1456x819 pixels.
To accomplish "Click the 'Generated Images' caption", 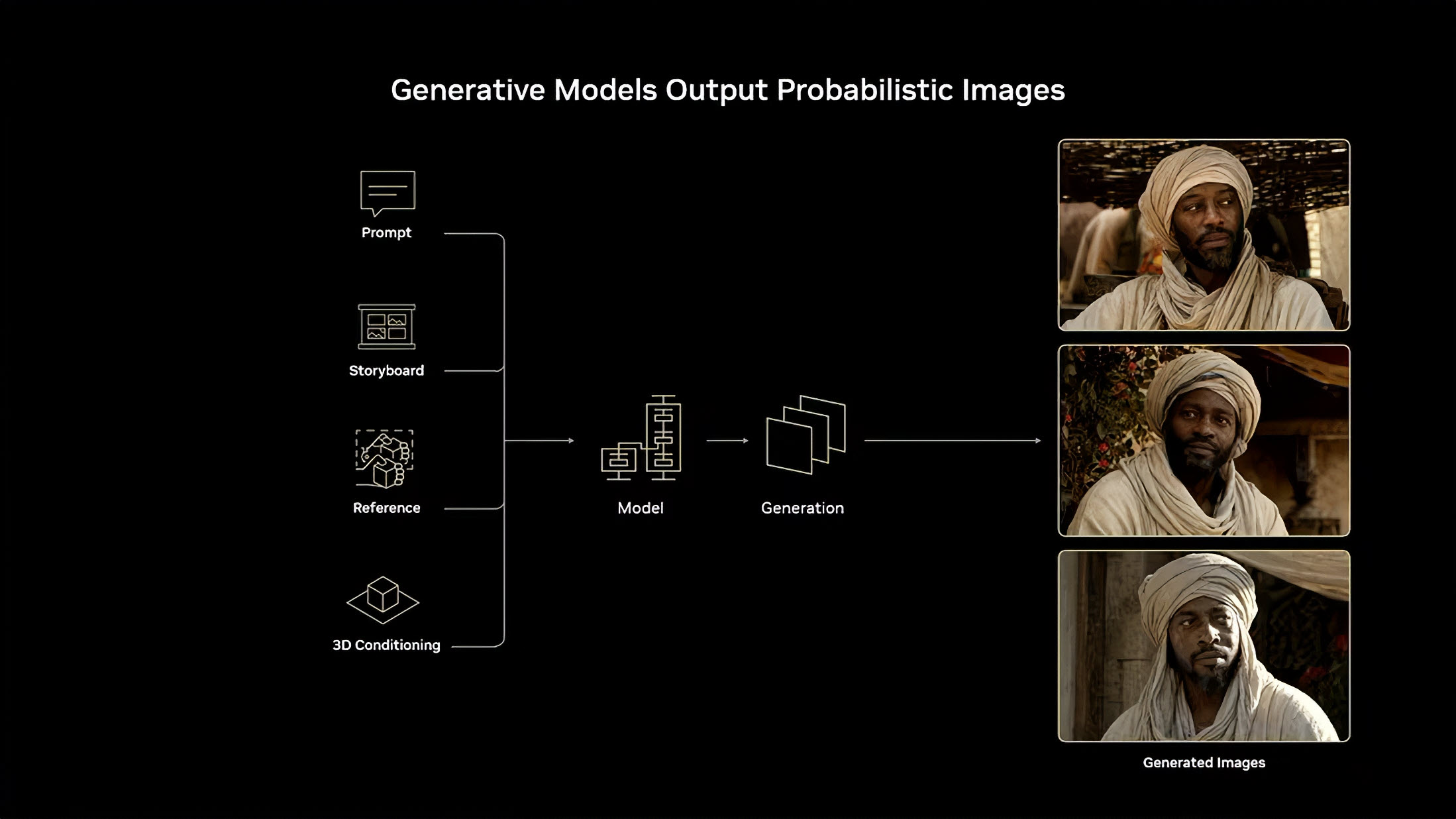I will [x=1204, y=763].
